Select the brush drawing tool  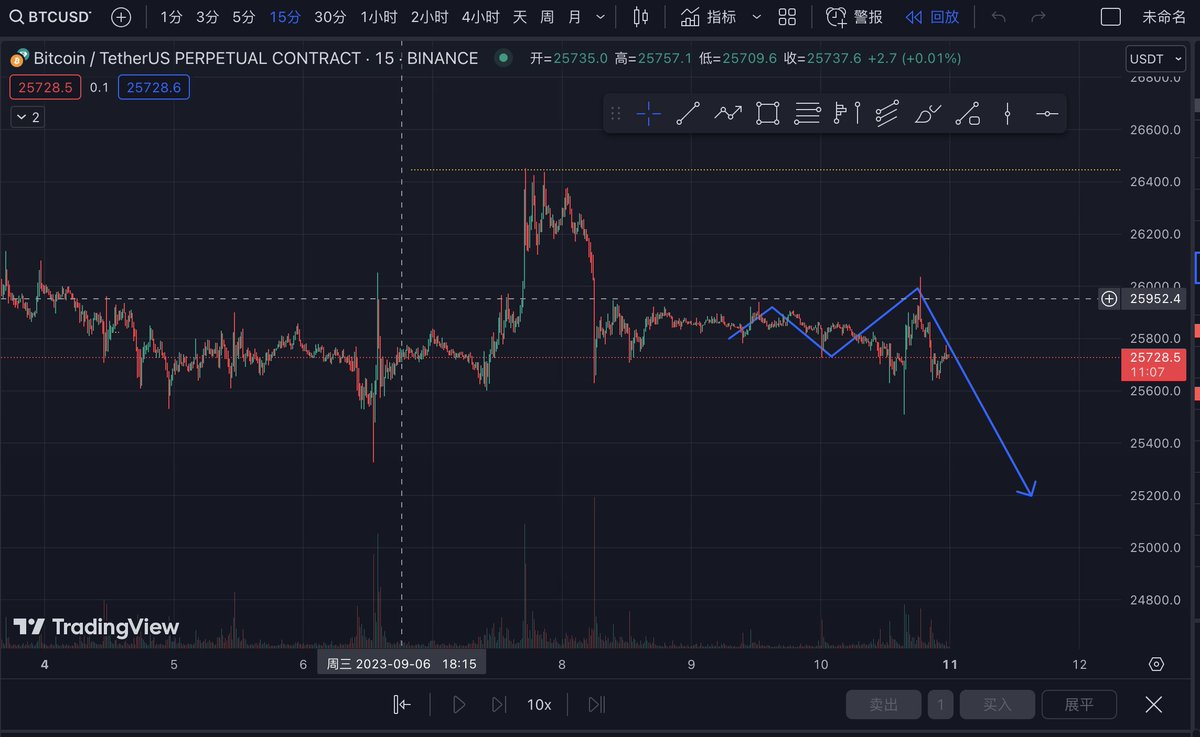coord(927,114)
